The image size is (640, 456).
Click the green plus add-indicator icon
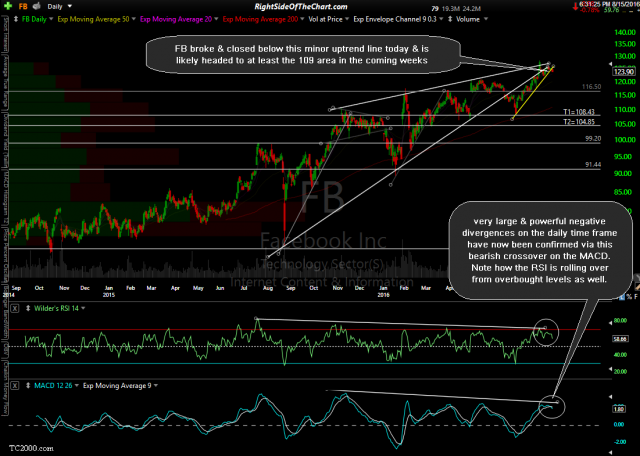click(x=7, y=6)
